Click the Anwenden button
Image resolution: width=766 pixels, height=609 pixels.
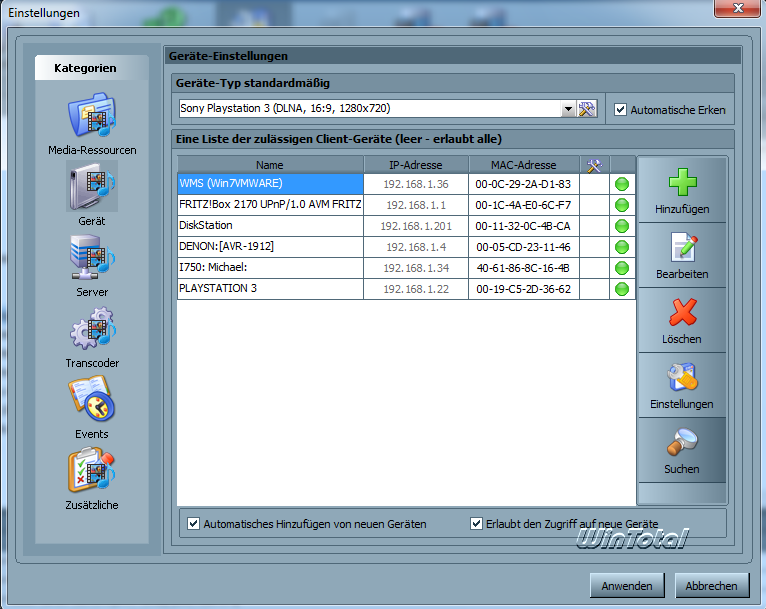(627, 586)
